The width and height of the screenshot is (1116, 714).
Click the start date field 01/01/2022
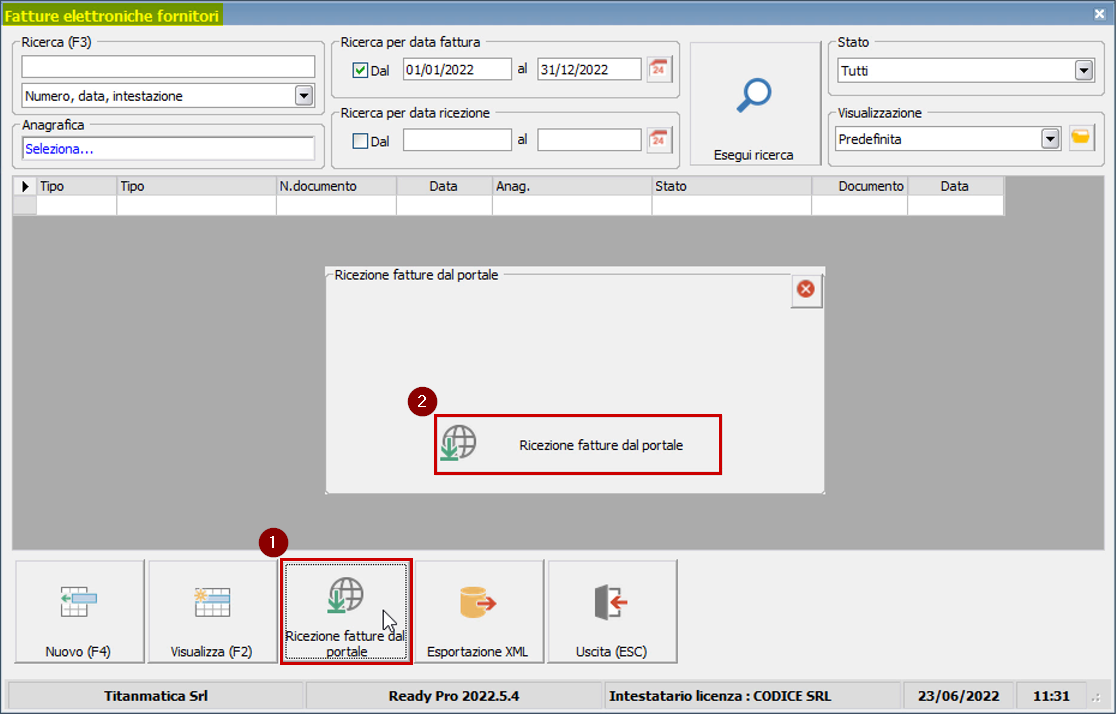(x=457, y=70)
